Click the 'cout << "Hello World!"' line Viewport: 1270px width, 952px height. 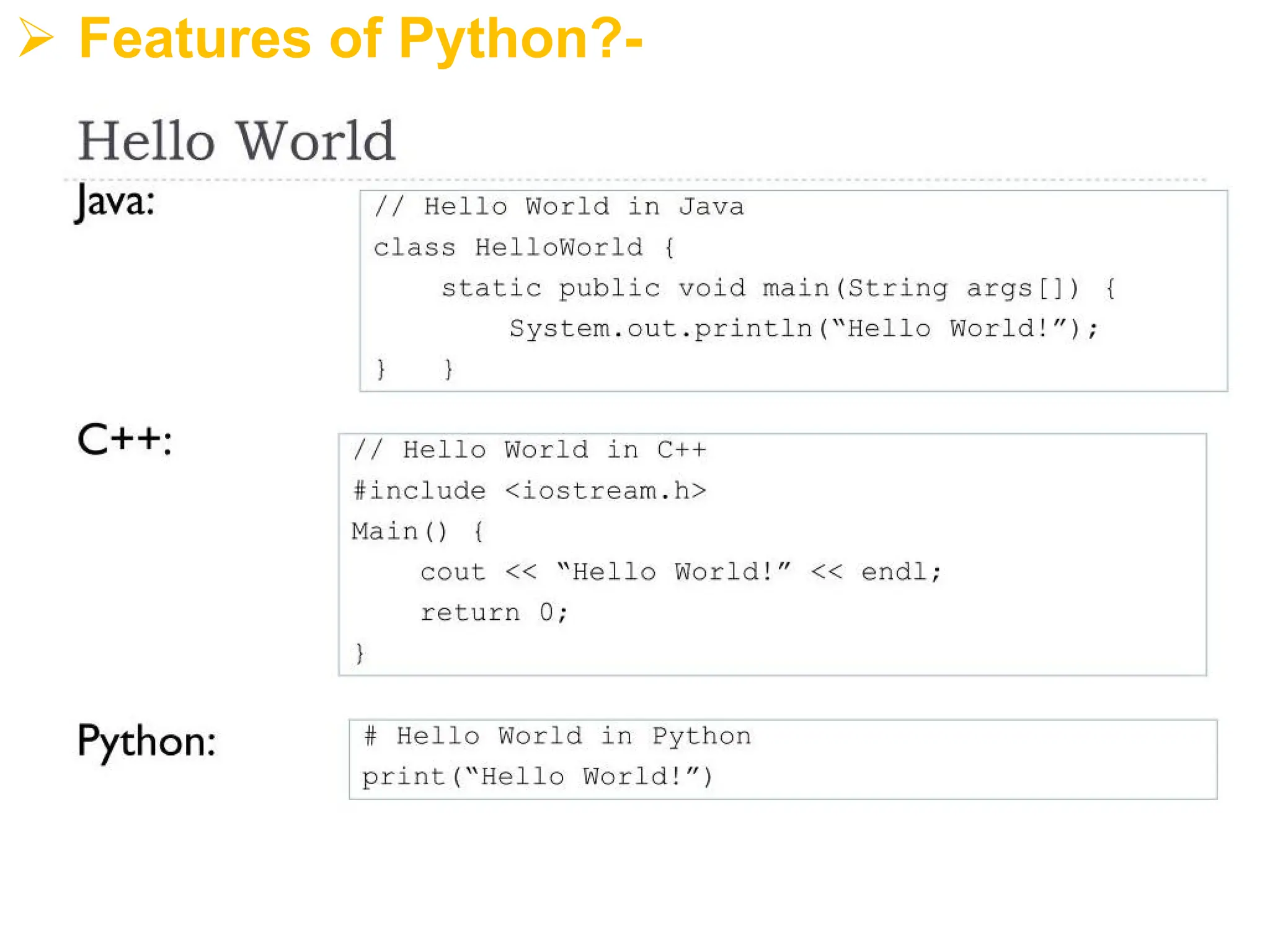(x=681, y=572)
